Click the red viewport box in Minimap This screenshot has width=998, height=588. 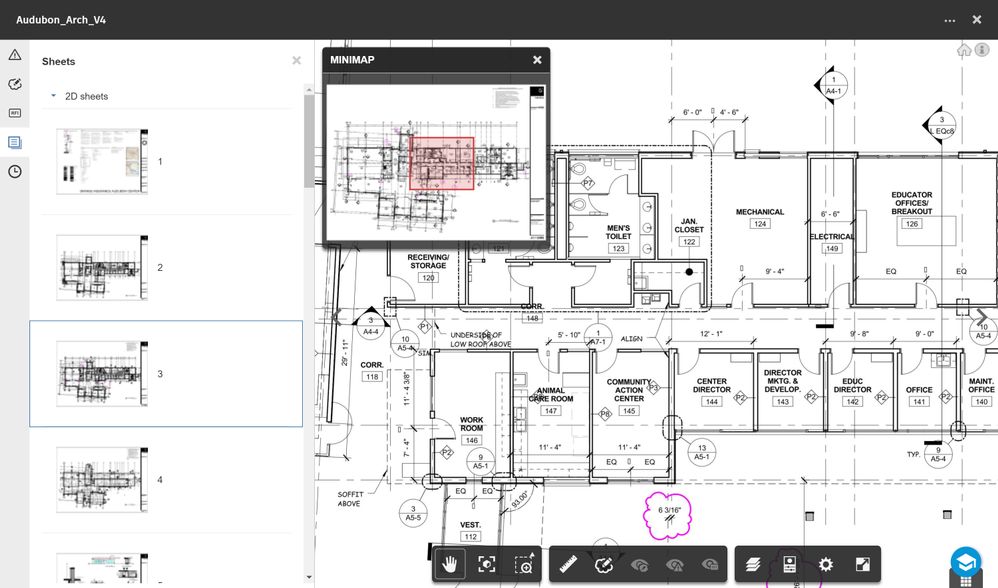pyautogui.click(x=442, y=164)
